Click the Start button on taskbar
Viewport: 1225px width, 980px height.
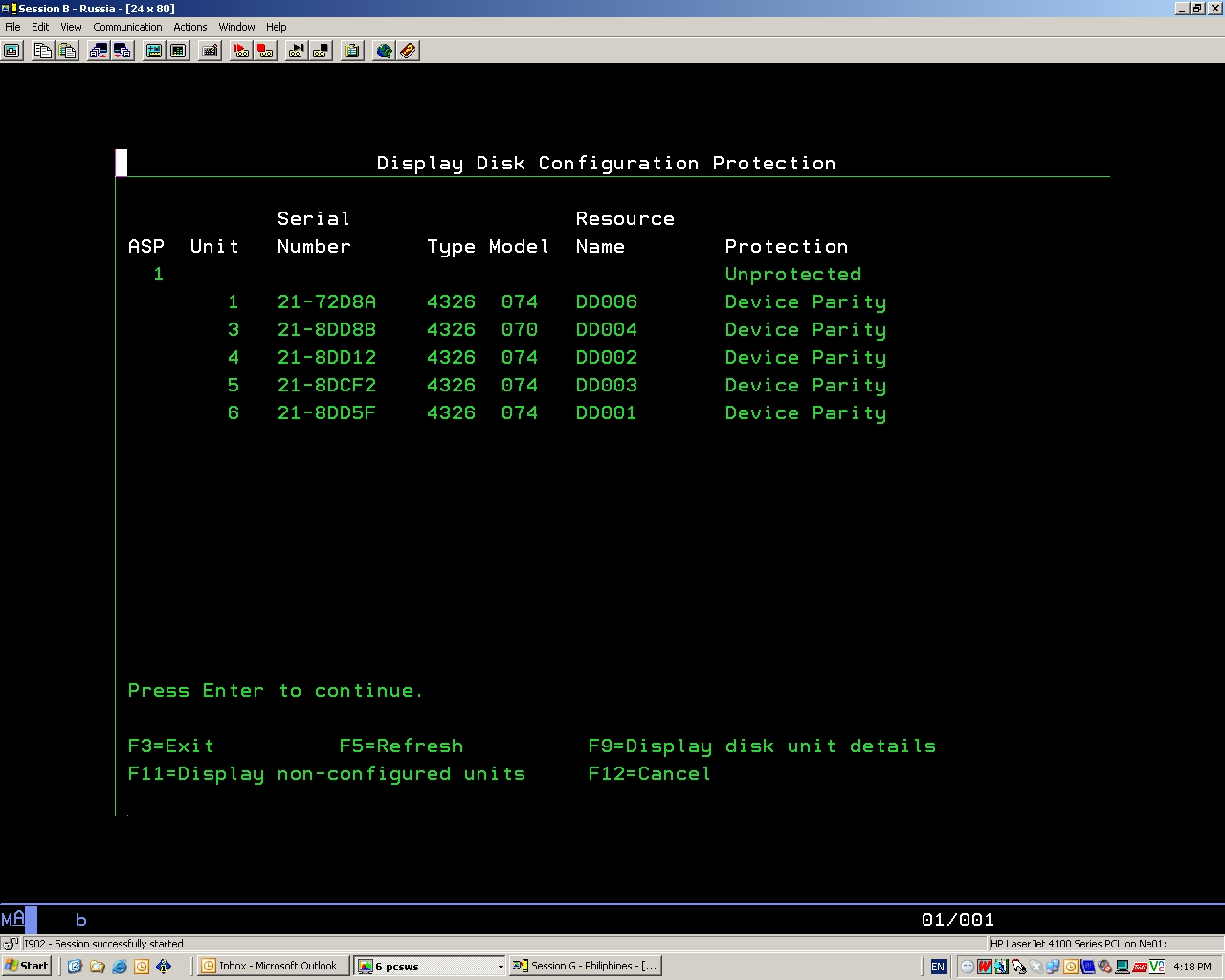[26, 966]
